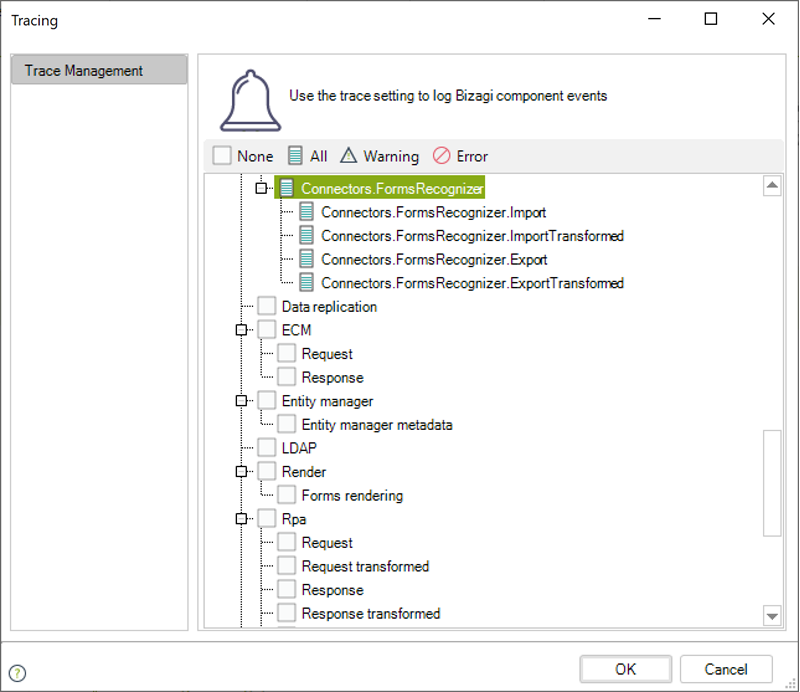Collapse the Connectors.FormsRecognizer tree node

(x=261, y=188)
